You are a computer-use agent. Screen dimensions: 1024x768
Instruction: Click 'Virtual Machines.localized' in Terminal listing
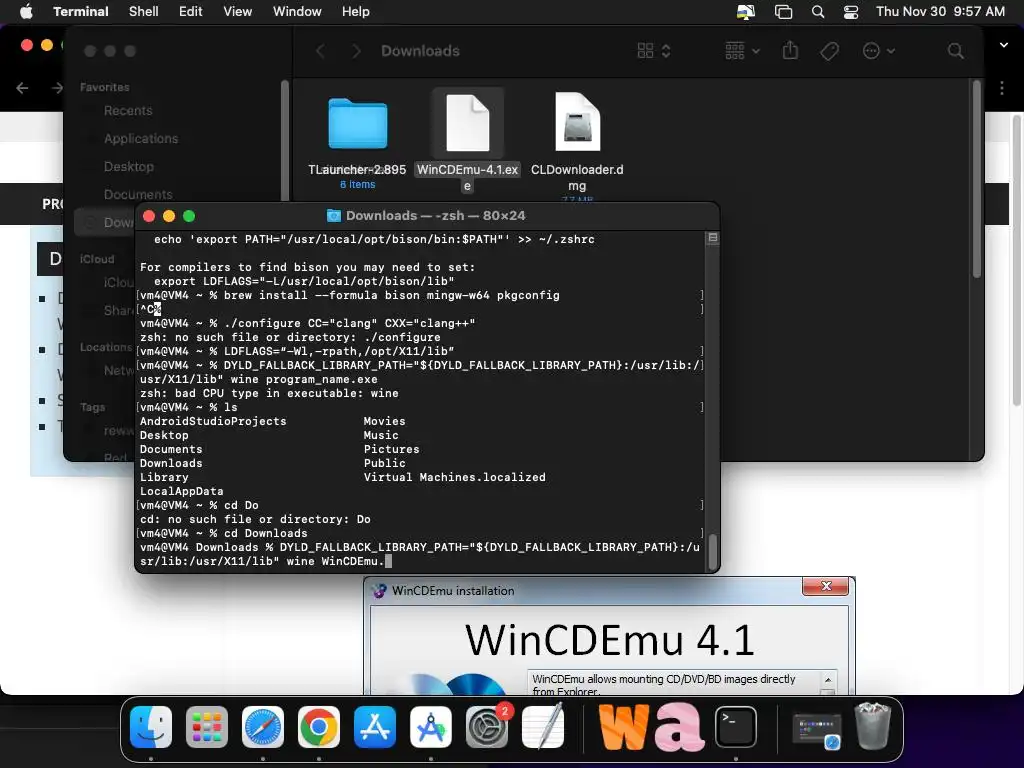[x=455, y=477]
